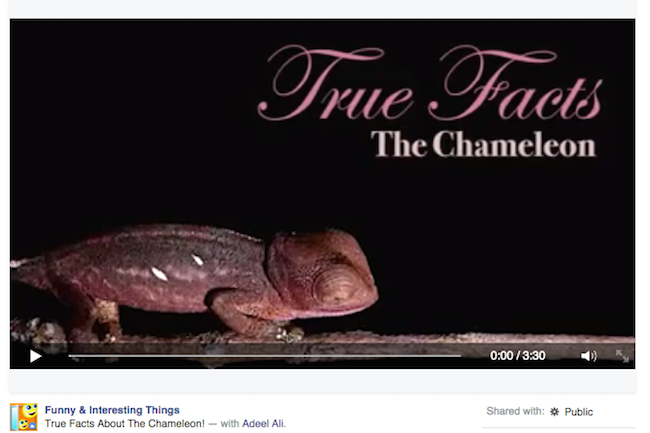Click the 'Shared with:' label
Screen dimensions: 650x433
click(515, 411)
